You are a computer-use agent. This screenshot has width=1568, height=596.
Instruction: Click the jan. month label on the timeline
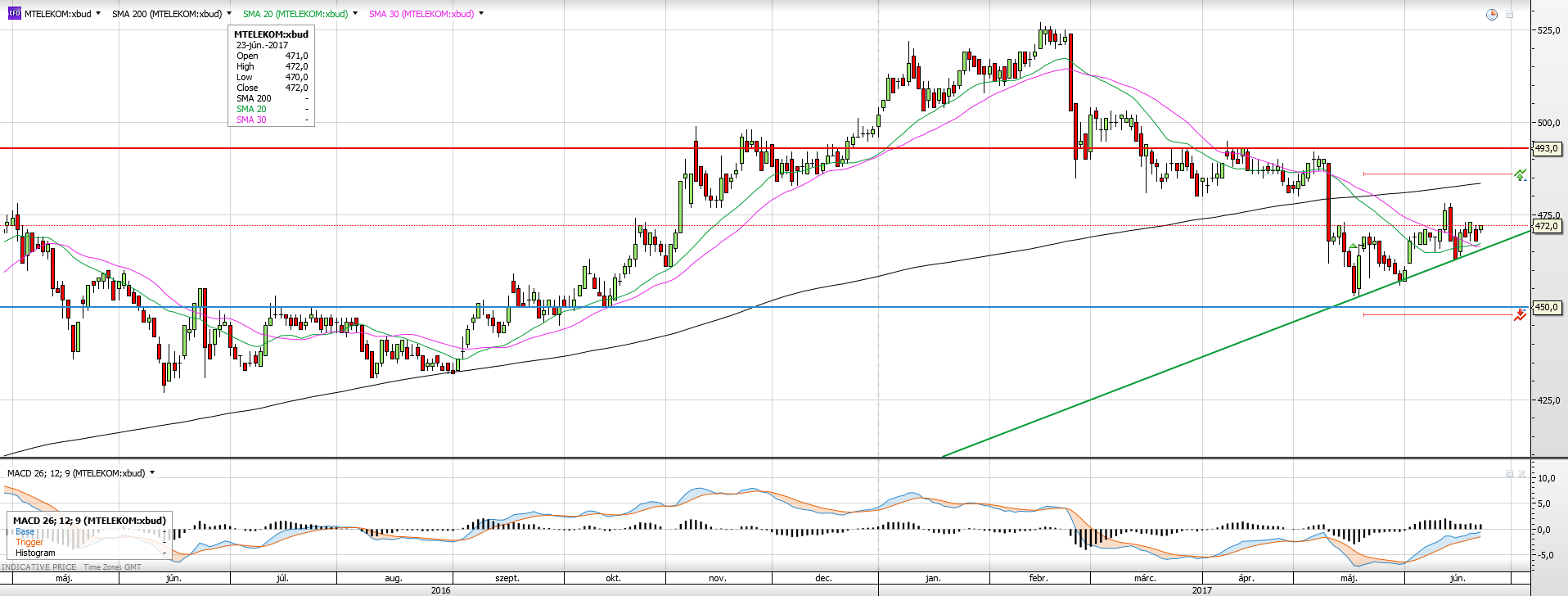(x=933, y=578)
